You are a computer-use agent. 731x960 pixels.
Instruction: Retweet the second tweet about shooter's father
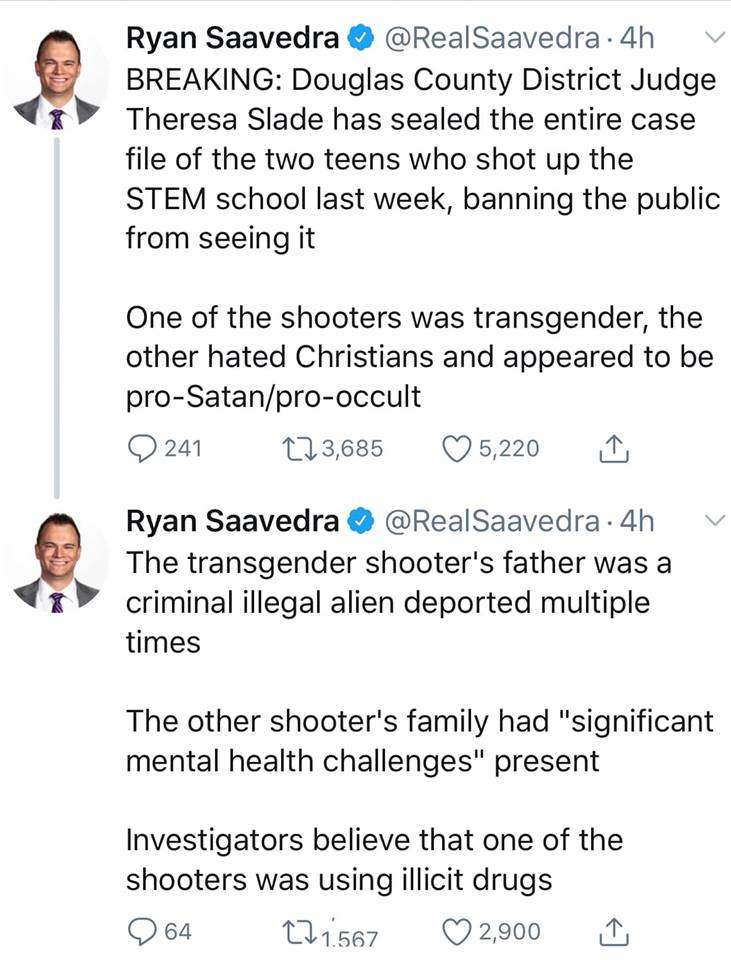(x=292, y=933)
